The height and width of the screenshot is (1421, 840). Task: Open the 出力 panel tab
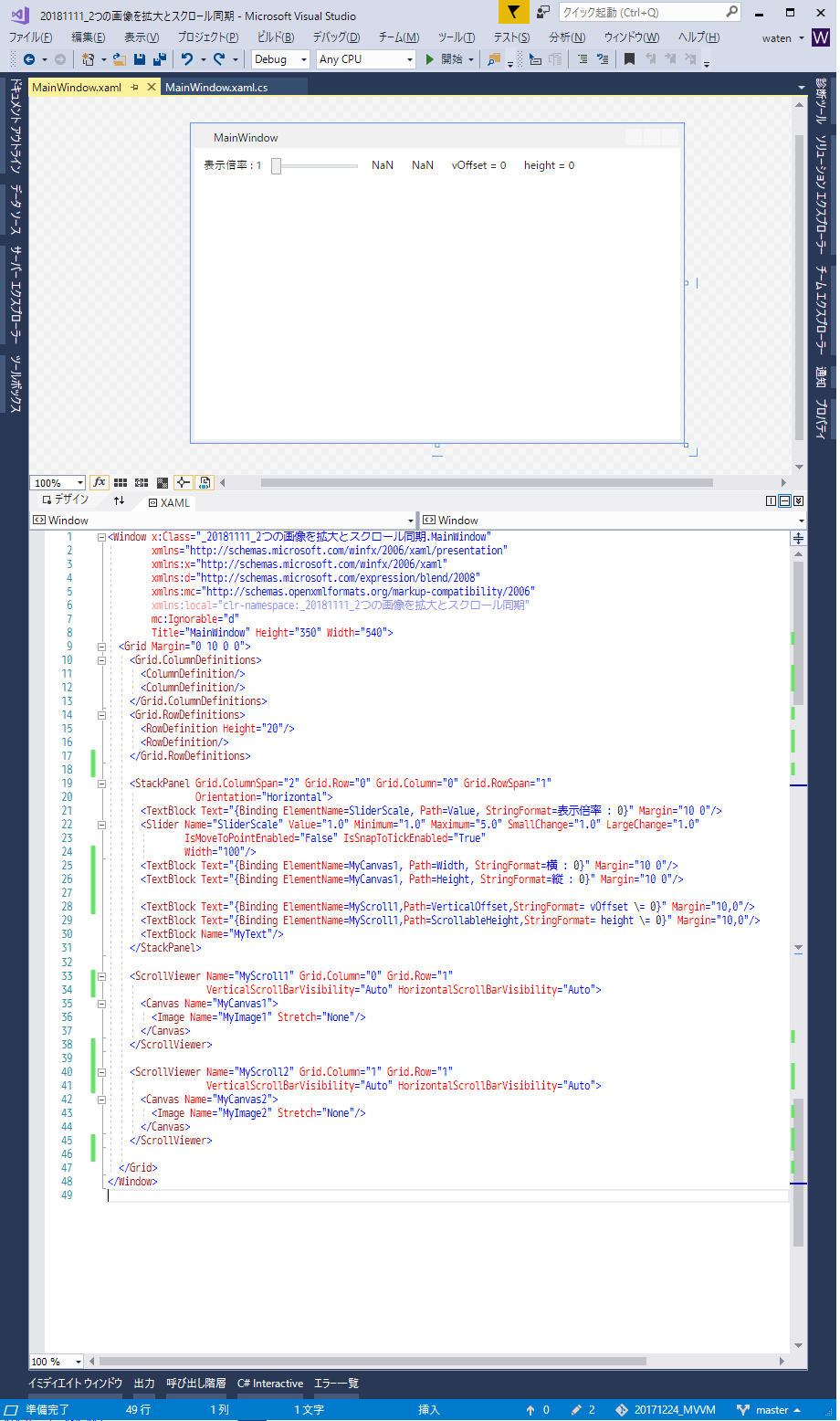coord(144,1384)
